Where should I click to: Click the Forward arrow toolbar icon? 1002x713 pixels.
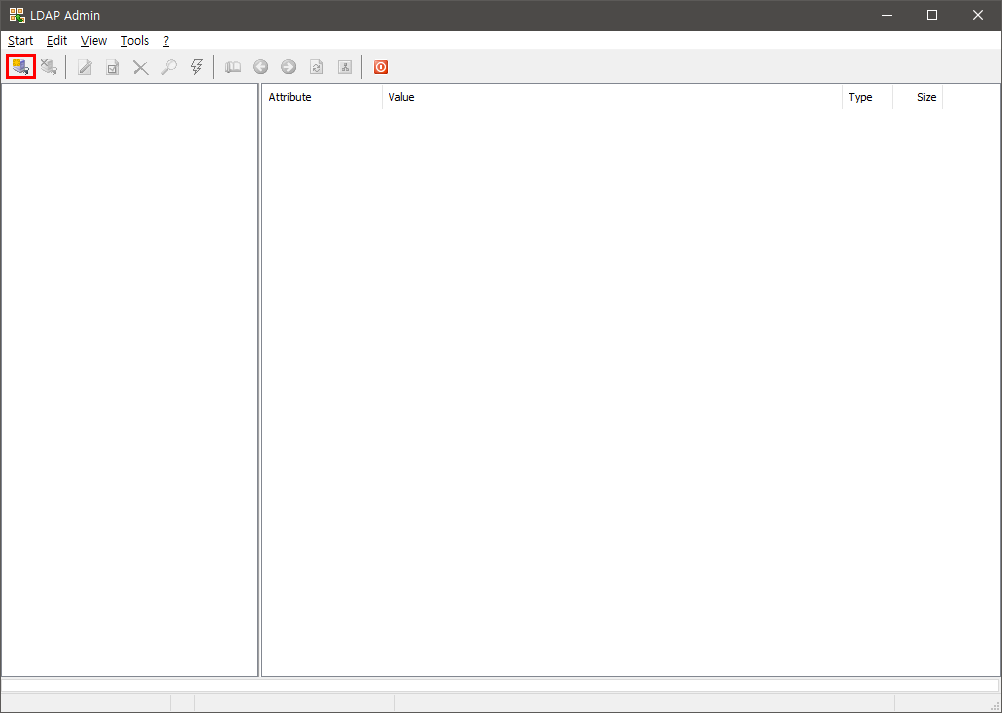coord(289,67)
